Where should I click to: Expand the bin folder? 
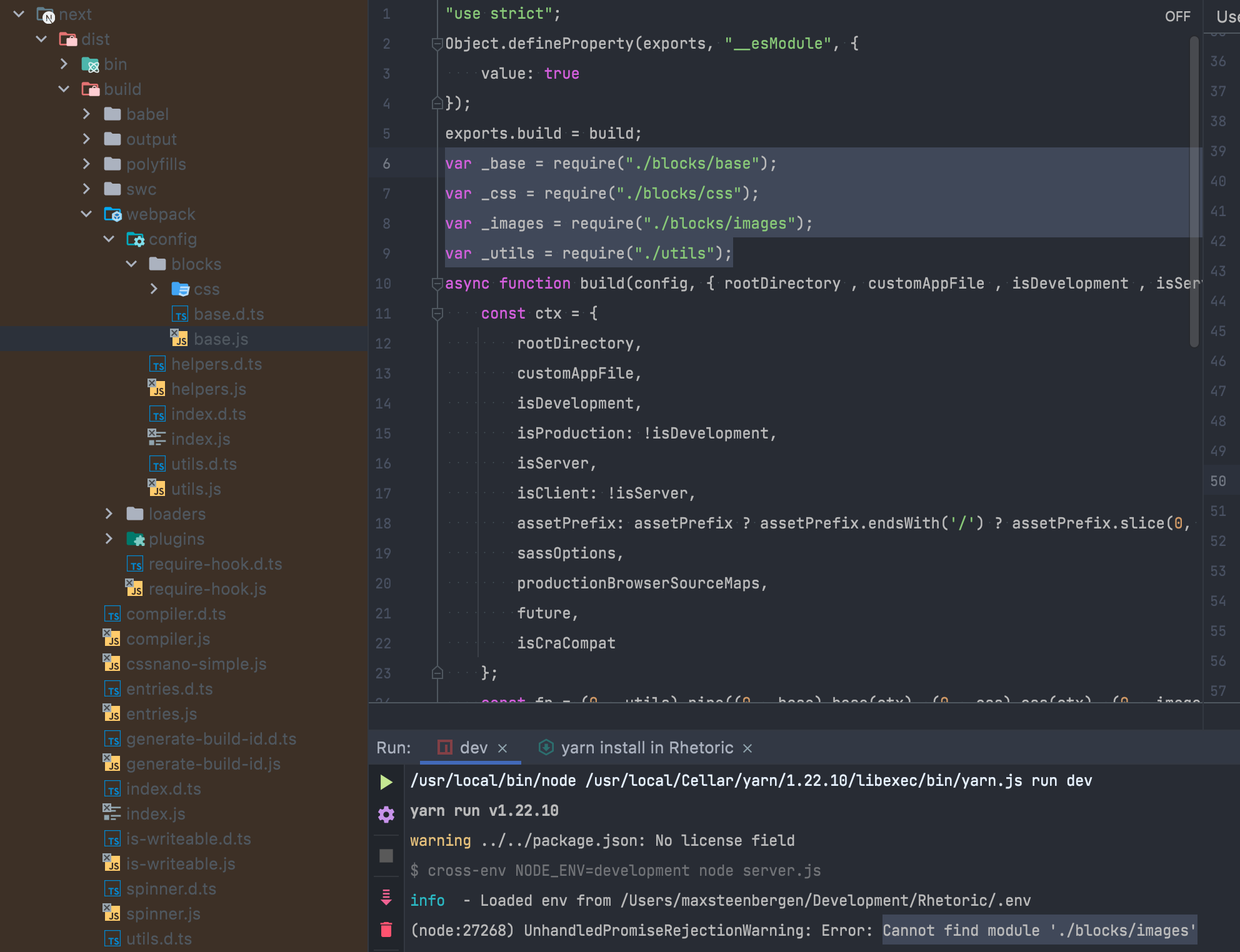64,64
